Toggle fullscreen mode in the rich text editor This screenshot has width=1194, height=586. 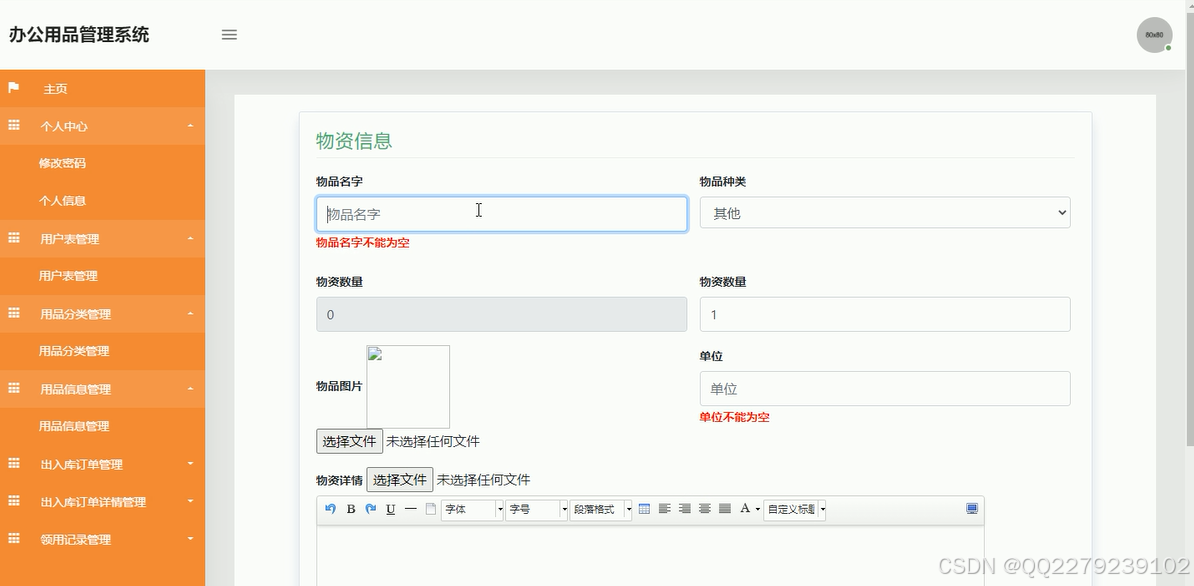point(970,509)
